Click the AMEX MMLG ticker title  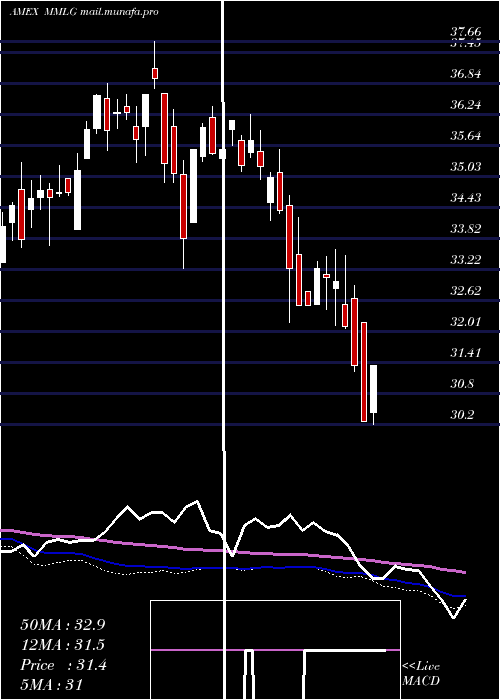point(44,12)
